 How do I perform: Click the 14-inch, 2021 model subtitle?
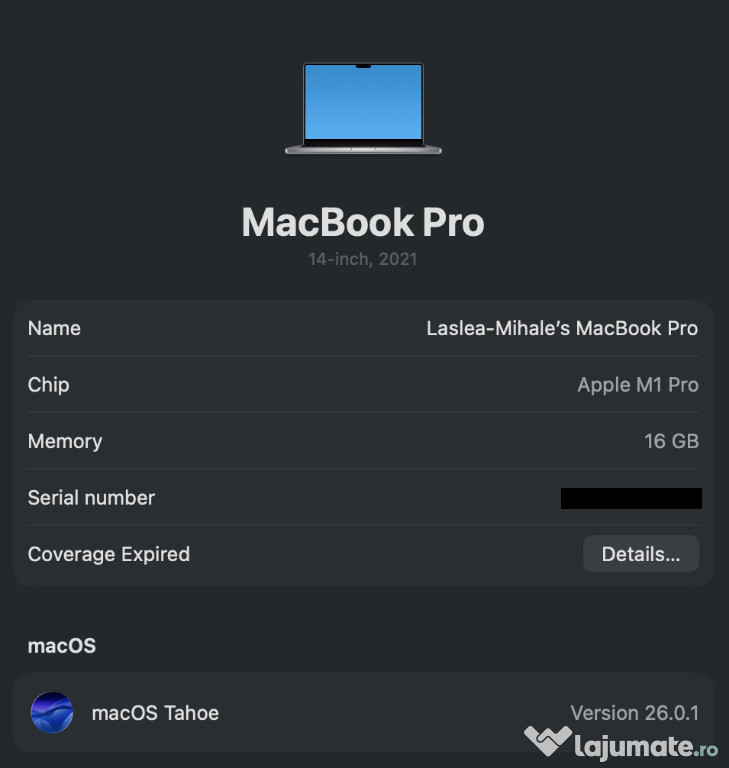363,259
